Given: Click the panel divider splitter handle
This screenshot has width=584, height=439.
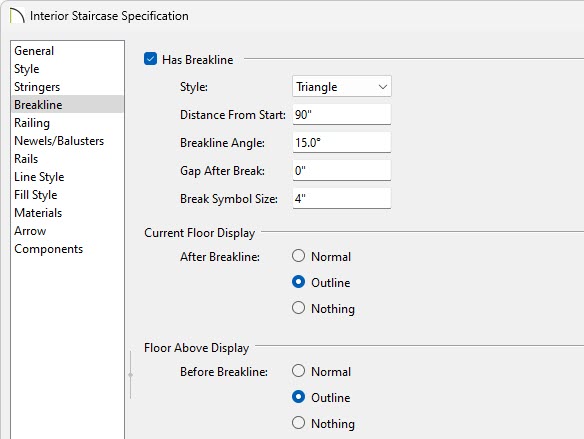Looking at the screenshot, I should pos(130,375).
